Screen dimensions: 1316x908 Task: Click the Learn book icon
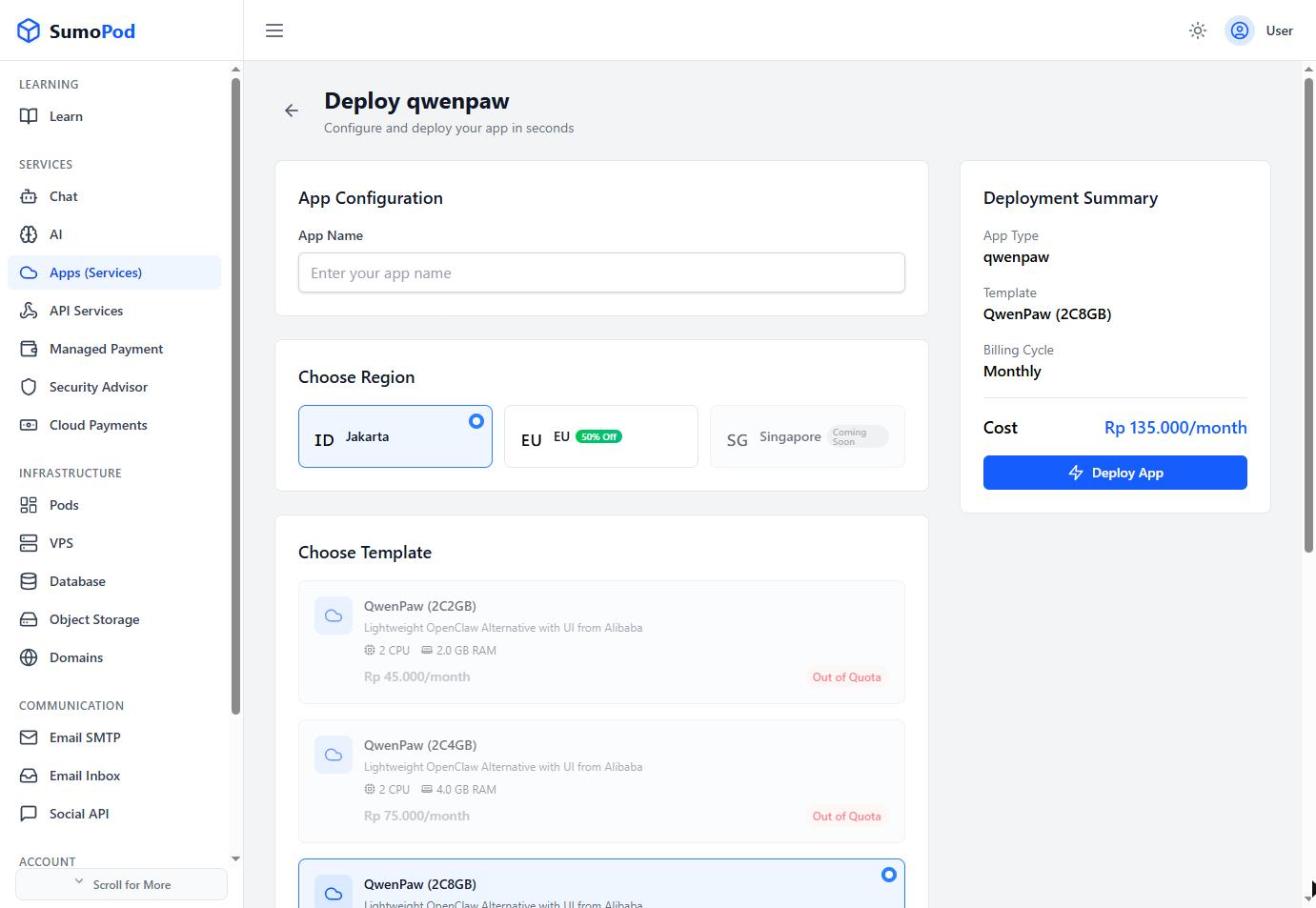(29, 116)
